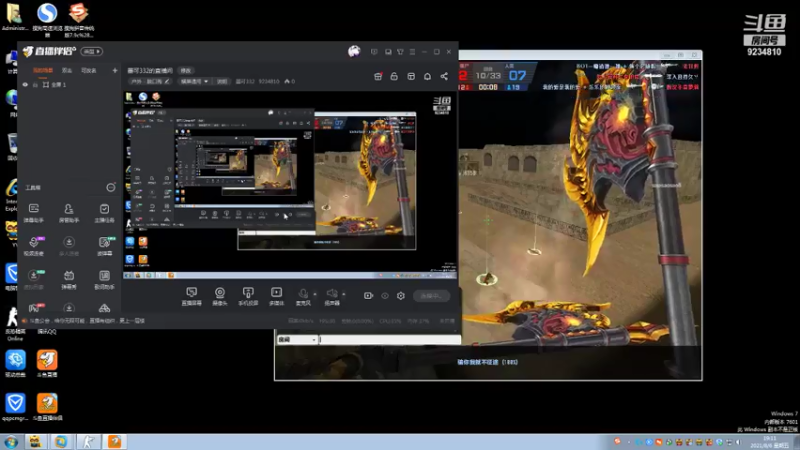Open the stream mode dropdown
The image size is (800, 450).
click(194, 82)
